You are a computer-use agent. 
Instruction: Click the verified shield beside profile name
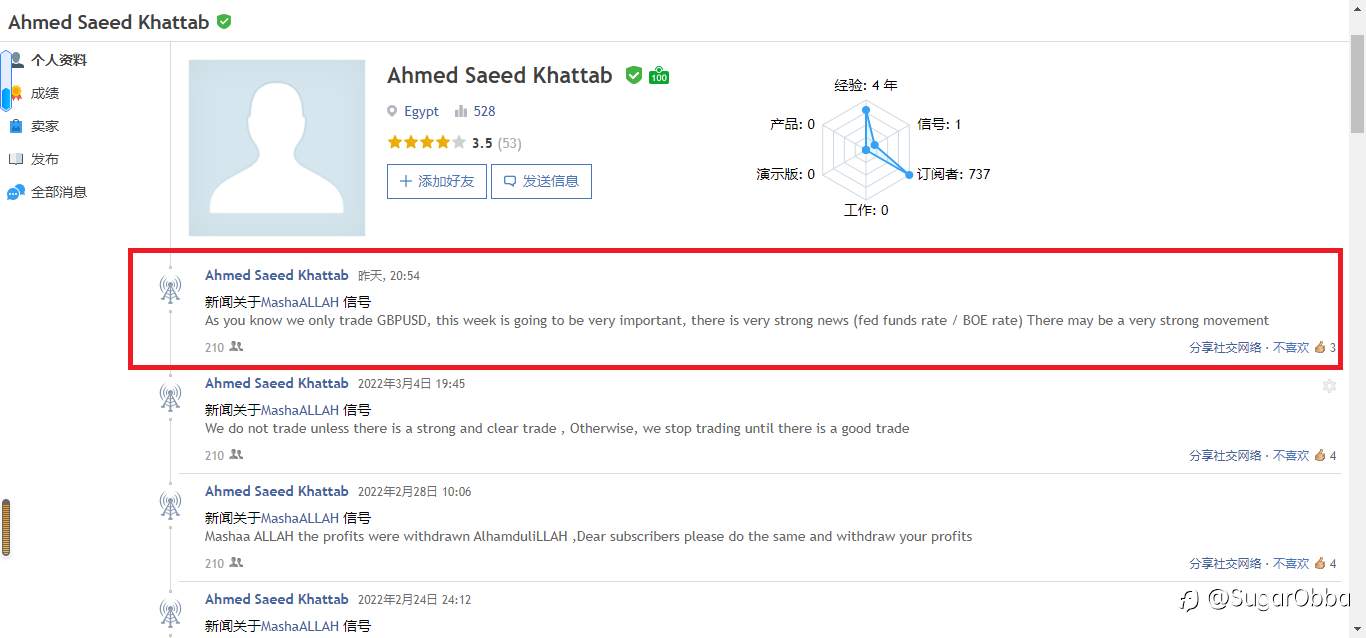[634, 76]
